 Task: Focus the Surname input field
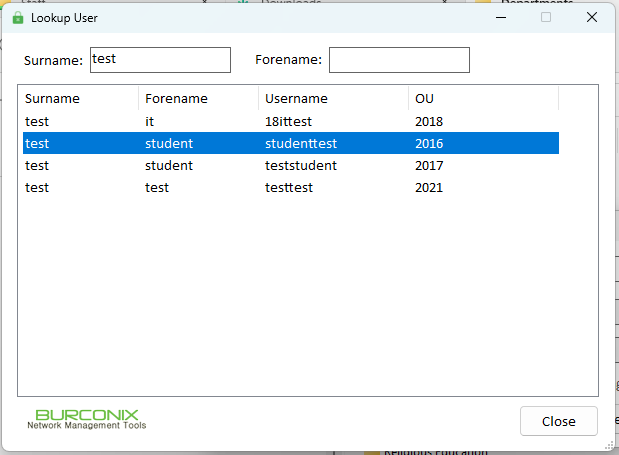tap(160, 60)
